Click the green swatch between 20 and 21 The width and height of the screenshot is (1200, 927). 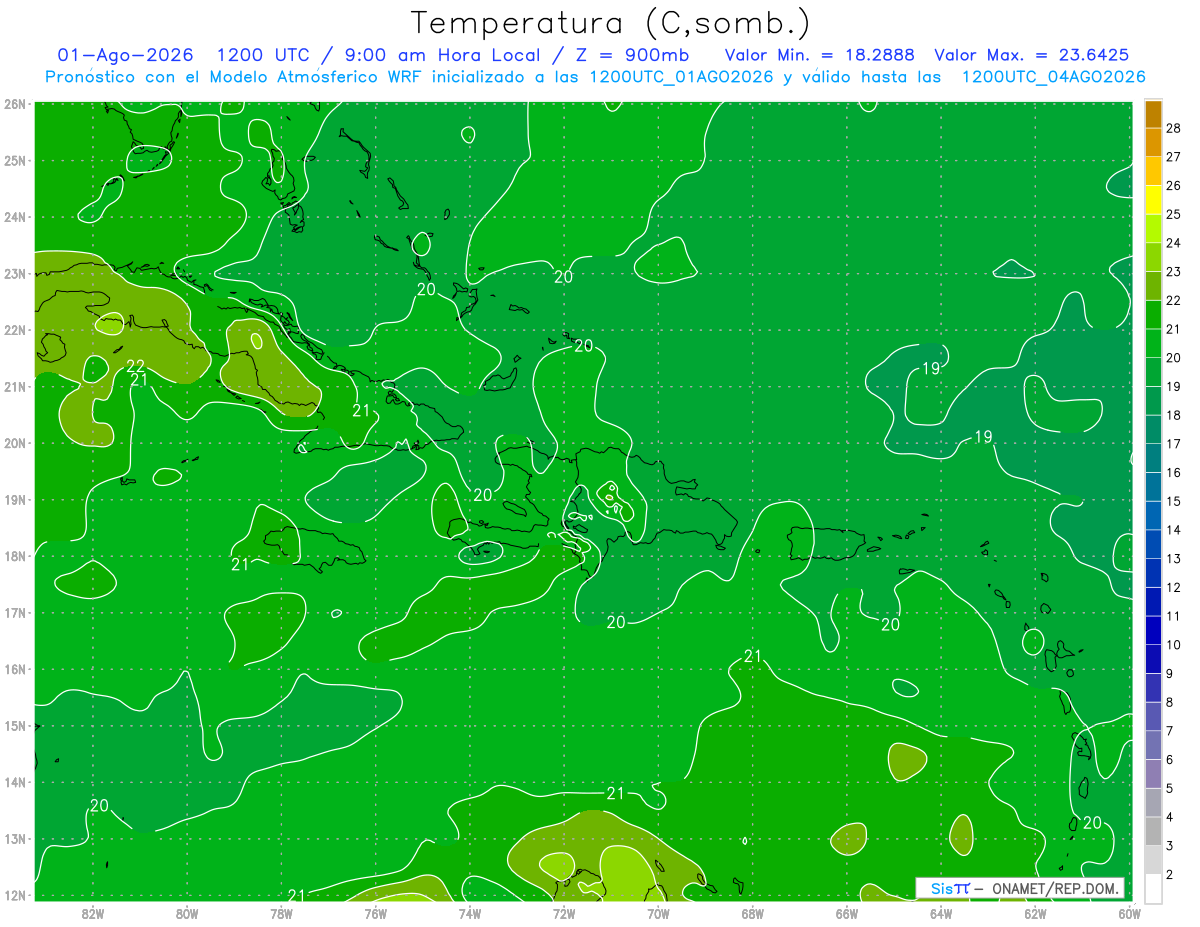pyautogui.click(x=1153, y=344)
